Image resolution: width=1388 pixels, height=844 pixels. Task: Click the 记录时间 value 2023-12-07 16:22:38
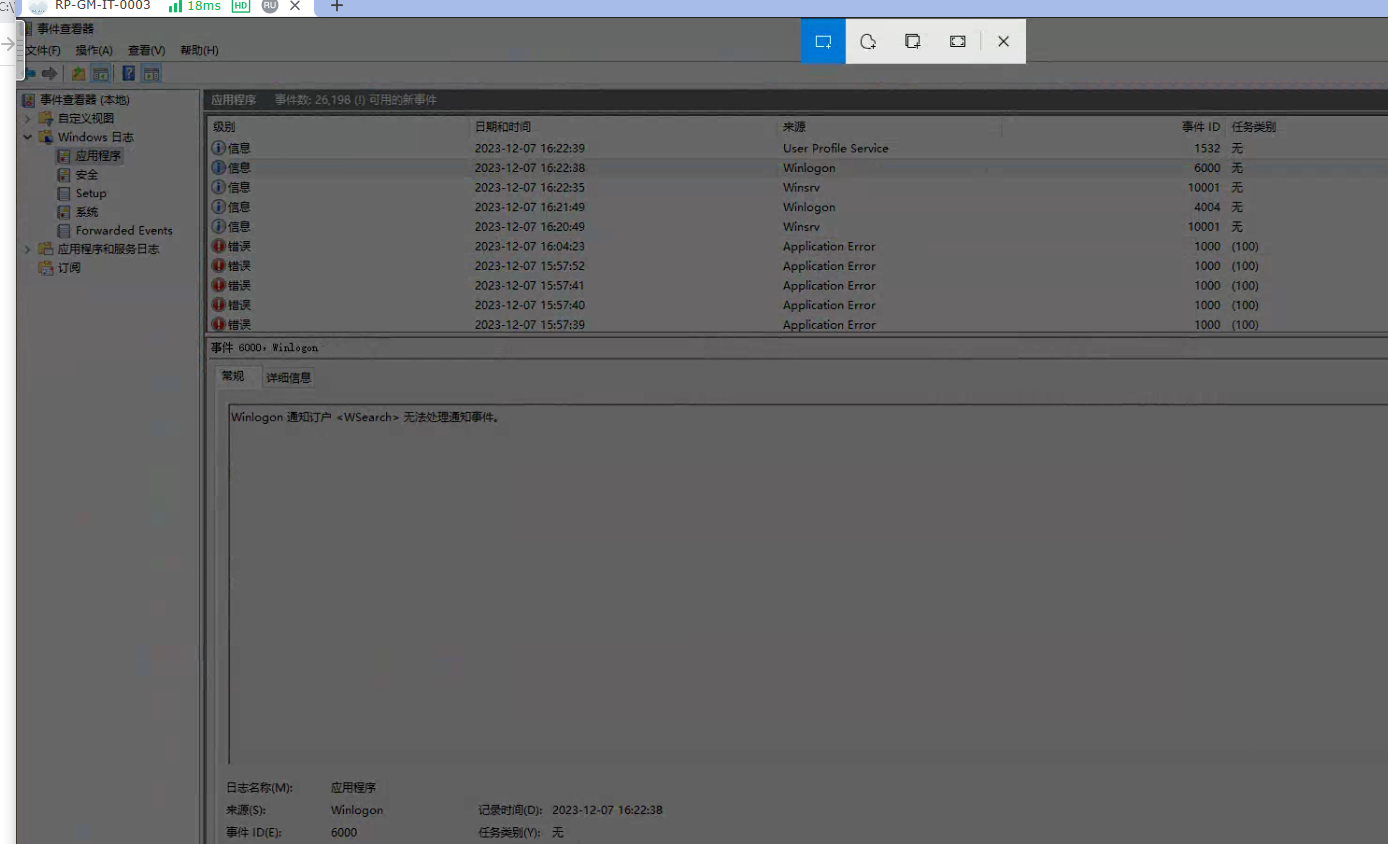click(608, 810)
